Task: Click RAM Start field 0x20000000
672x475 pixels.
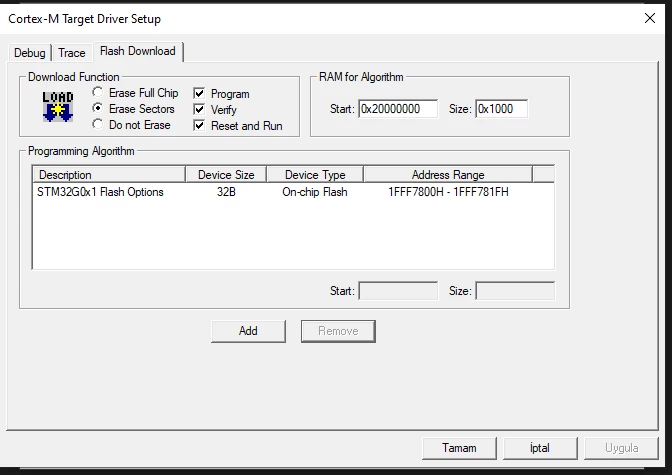Action: point(398,109)
